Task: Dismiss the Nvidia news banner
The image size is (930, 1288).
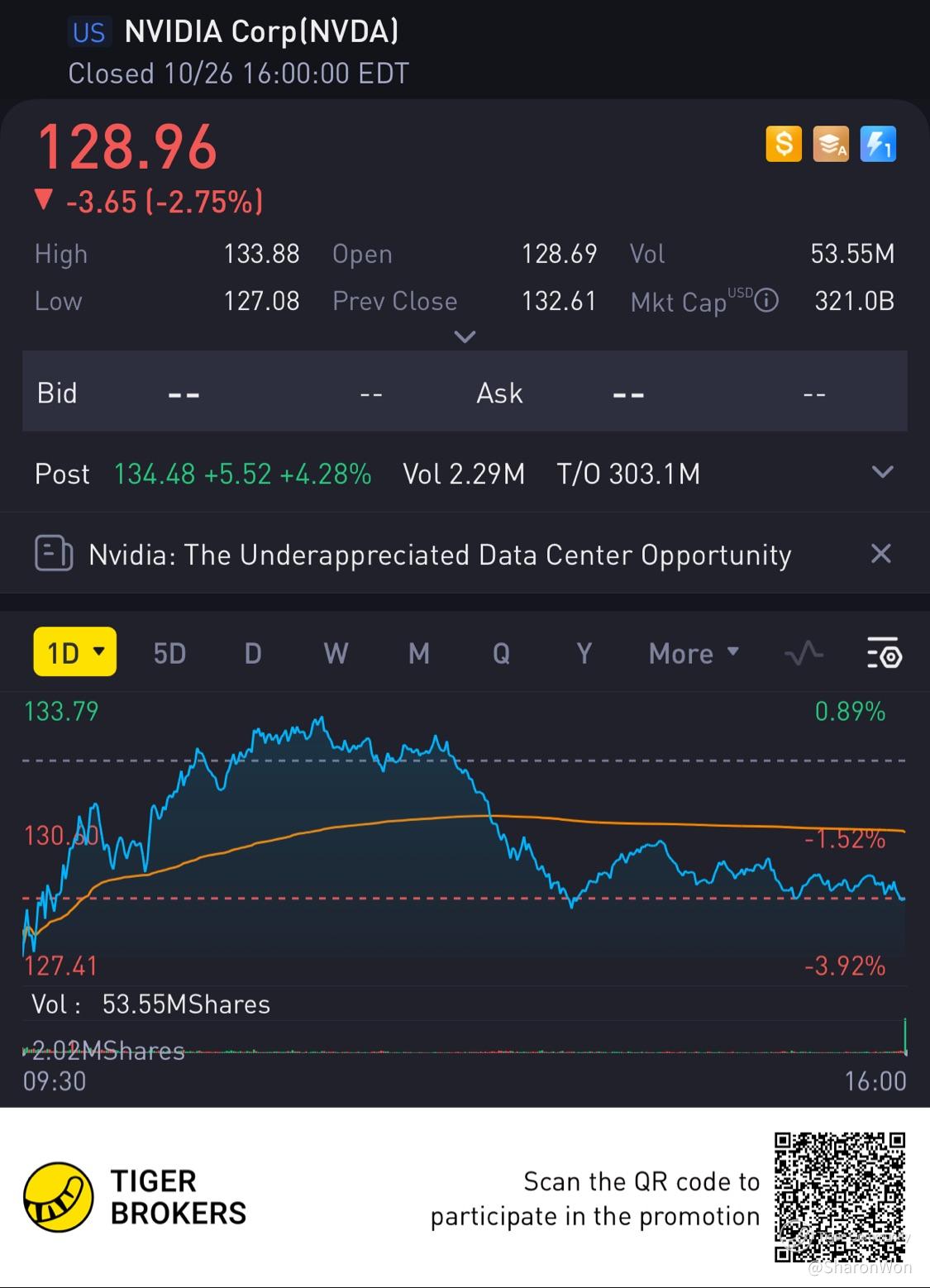Action: pos(881,553)
